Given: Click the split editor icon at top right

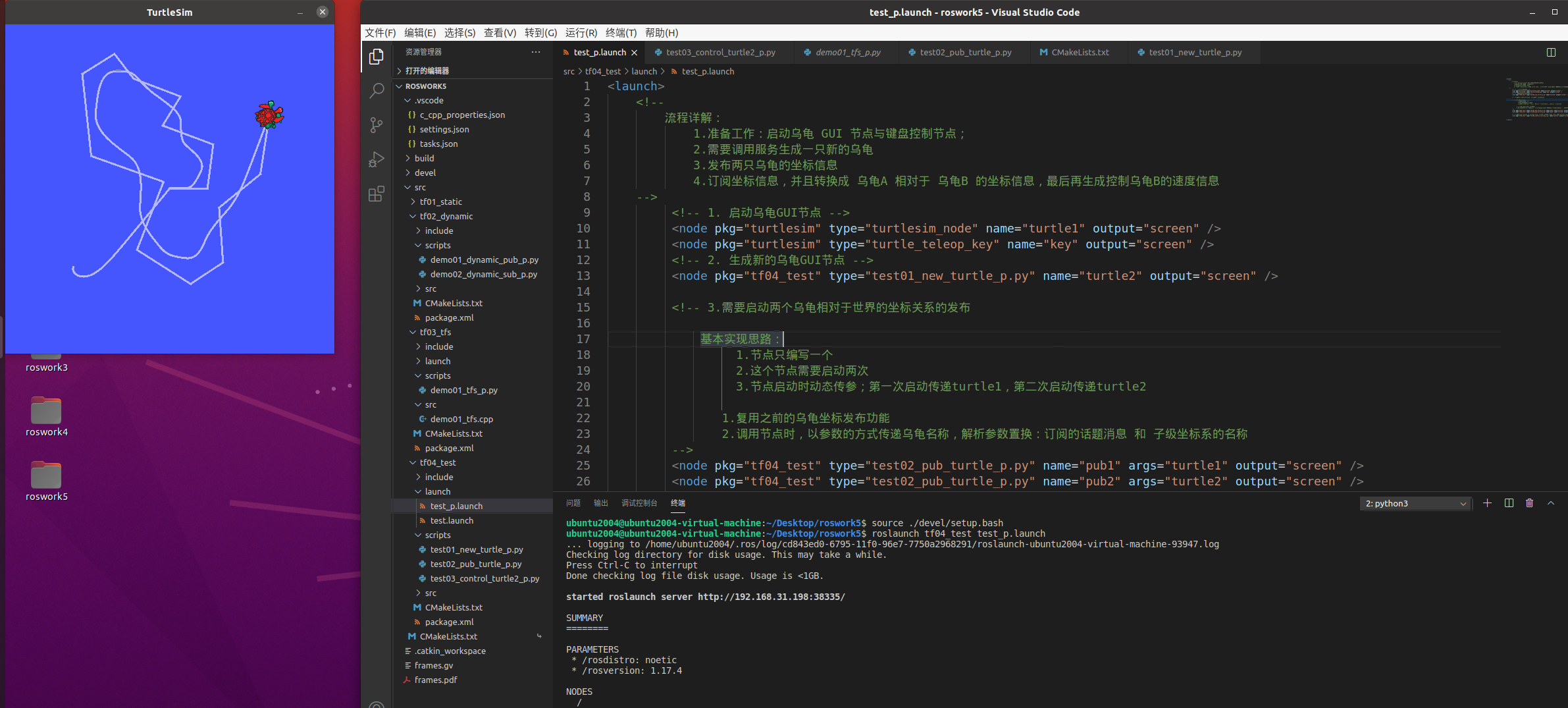Looking at the screenshot, I should coord(1551,52).
